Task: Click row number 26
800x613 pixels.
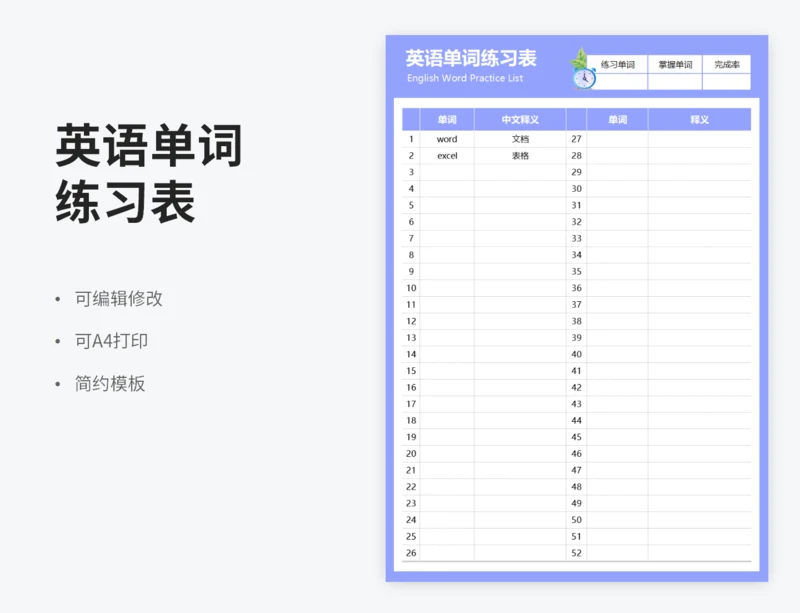Action: coord(411,553)
